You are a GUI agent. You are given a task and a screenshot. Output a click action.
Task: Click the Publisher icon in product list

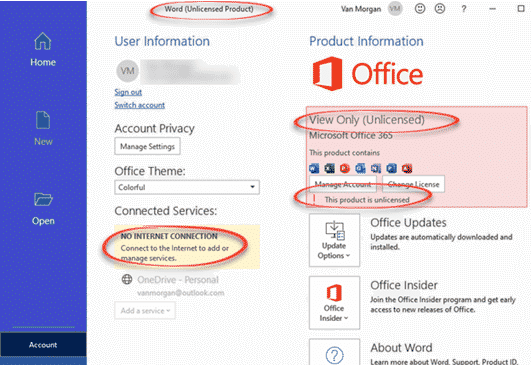392,168
